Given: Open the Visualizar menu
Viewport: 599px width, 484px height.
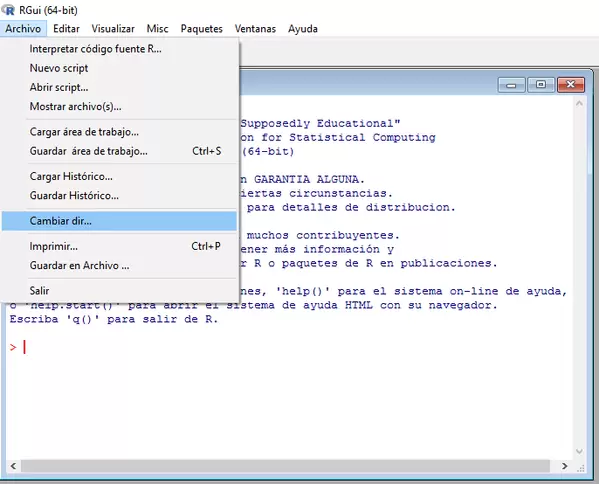Looking at the screenshot, I should (x=113, y=29).
